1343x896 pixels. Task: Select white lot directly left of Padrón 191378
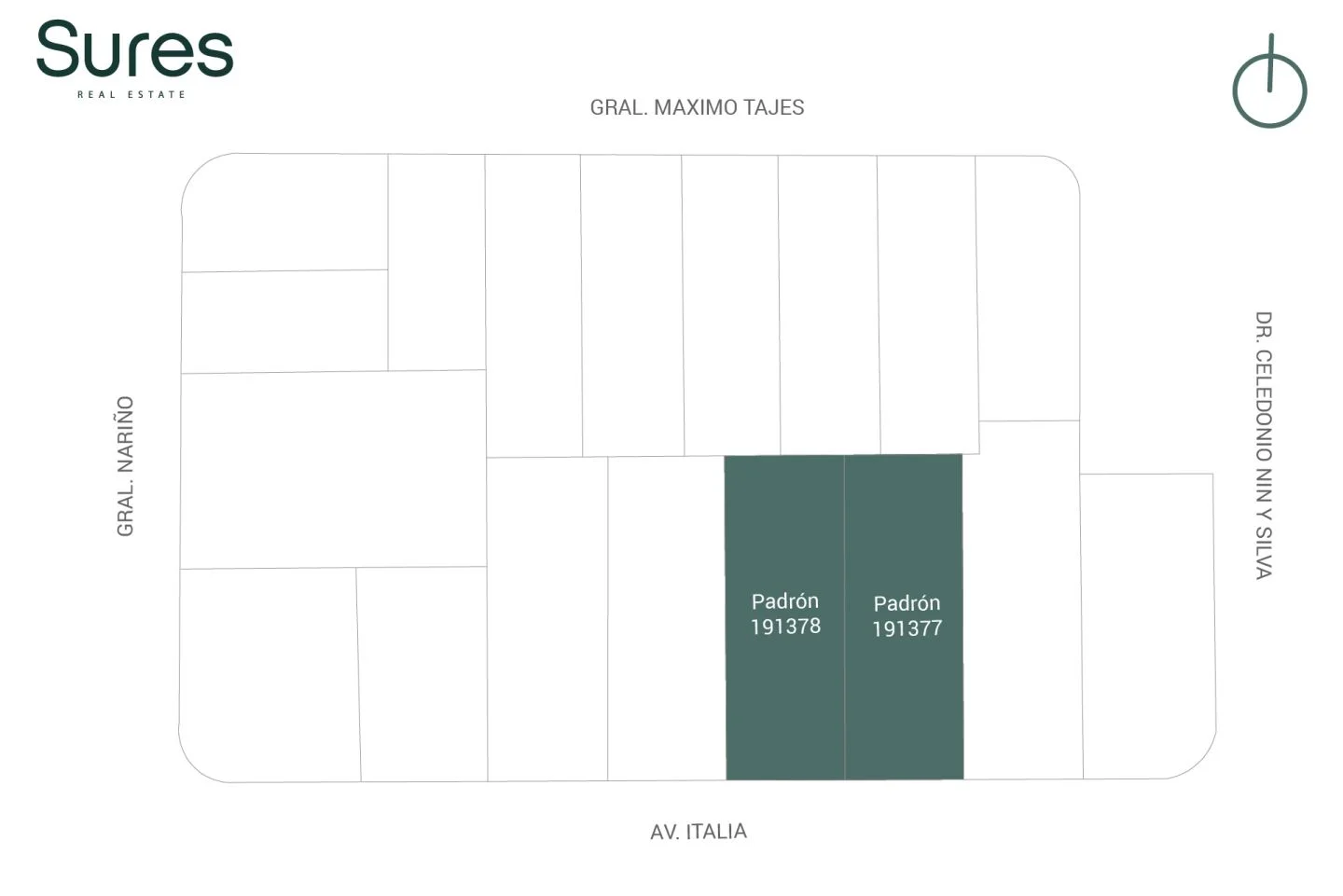(x=666, y=617)
